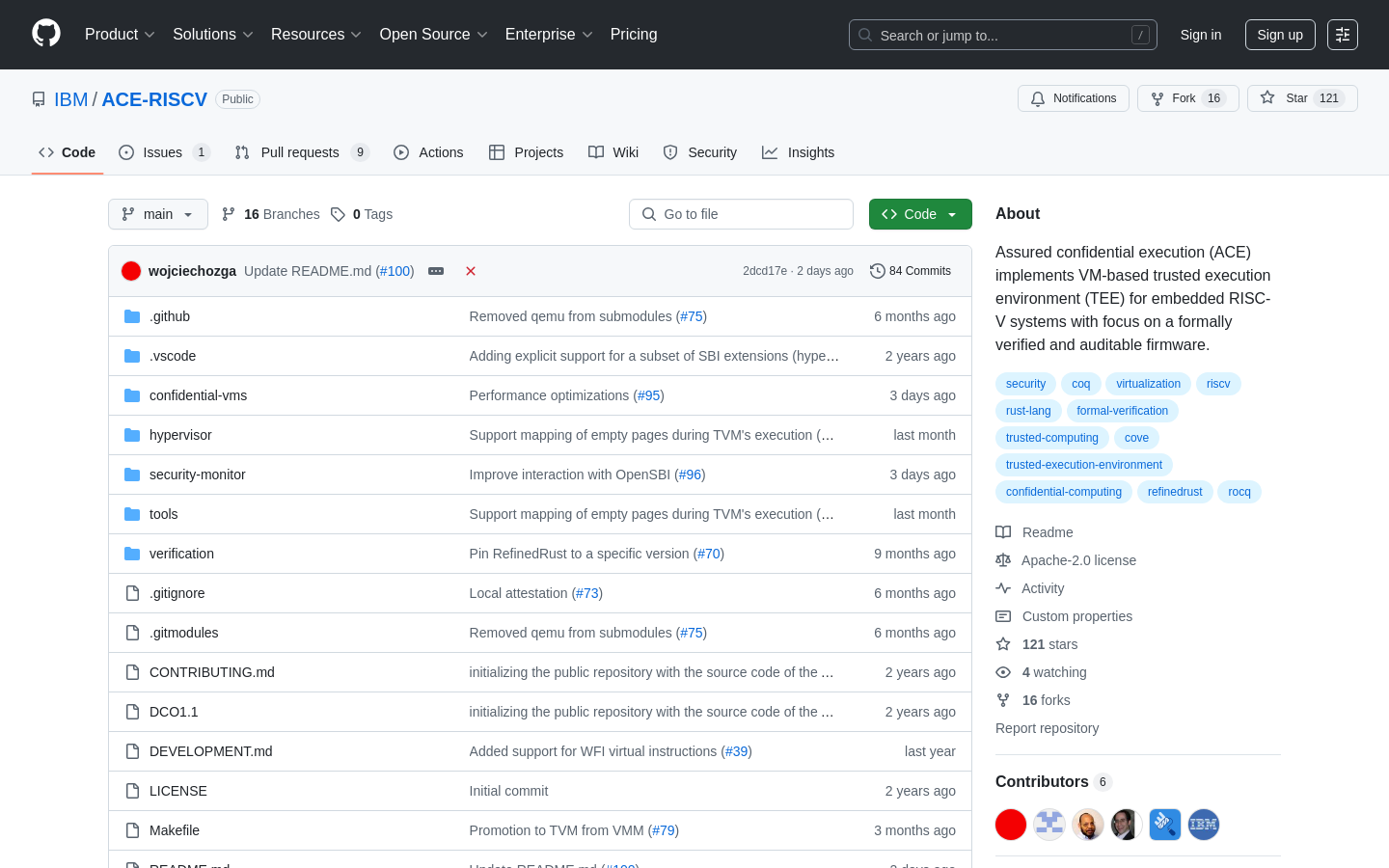Expand the Product menu
Viewport: 1389px width, 868px height.
120,35
